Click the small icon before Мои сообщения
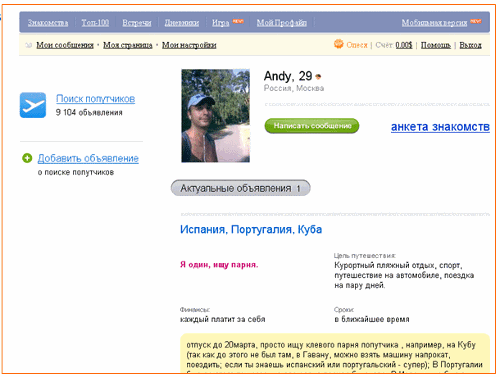The width and height of the screenshot is (500, 377). point(29,45)
